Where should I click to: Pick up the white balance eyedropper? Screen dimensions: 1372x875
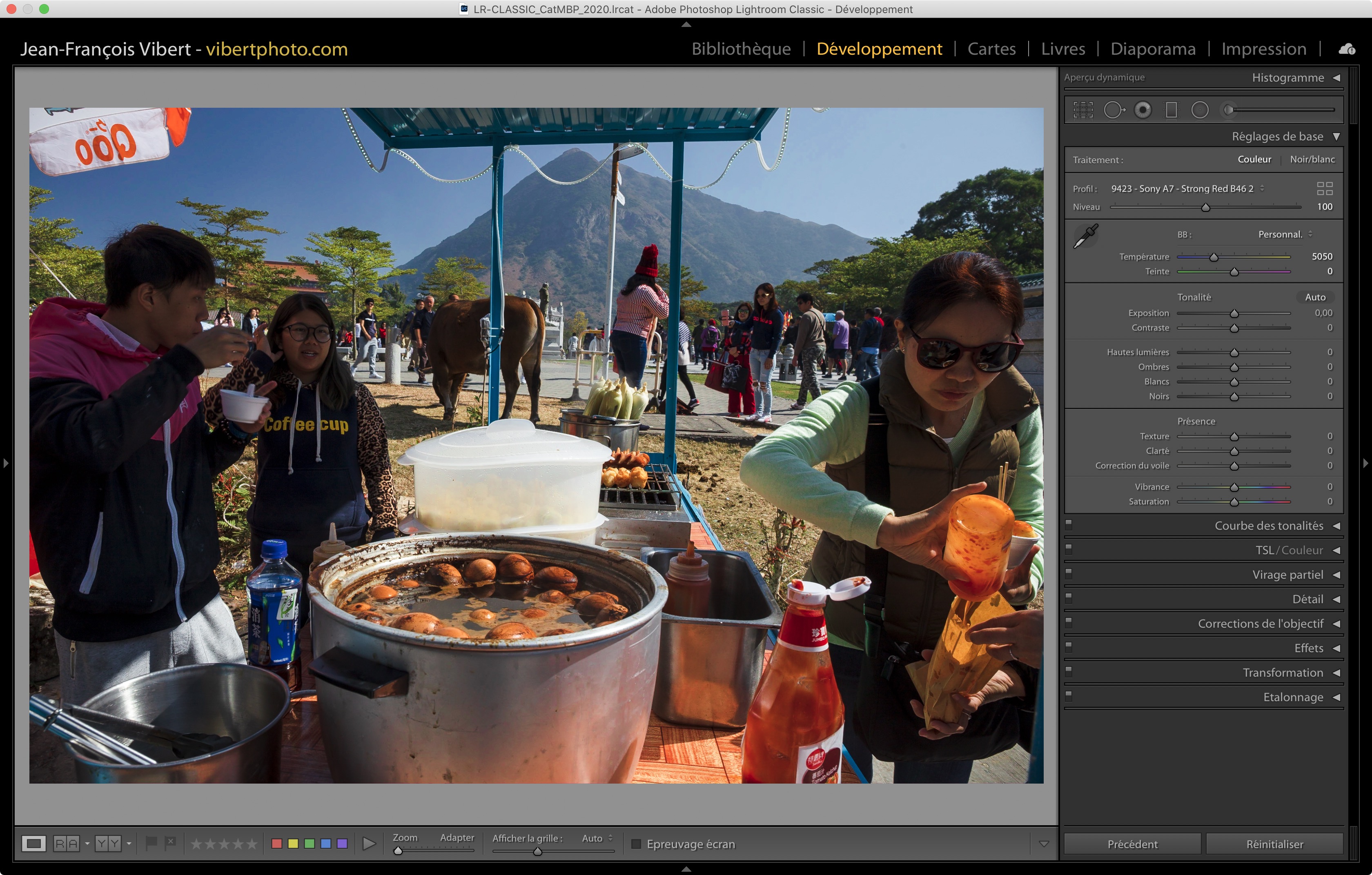(x=1085, y=236)
